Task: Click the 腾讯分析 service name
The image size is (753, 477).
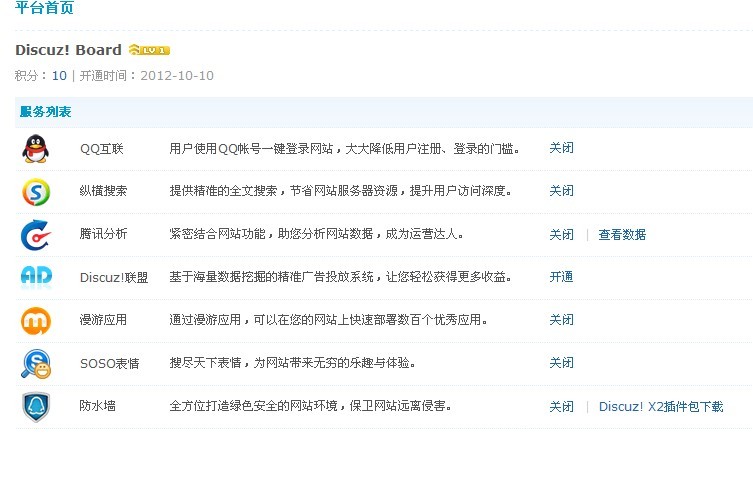Action: pyautogui.click(x=103, y=234)
